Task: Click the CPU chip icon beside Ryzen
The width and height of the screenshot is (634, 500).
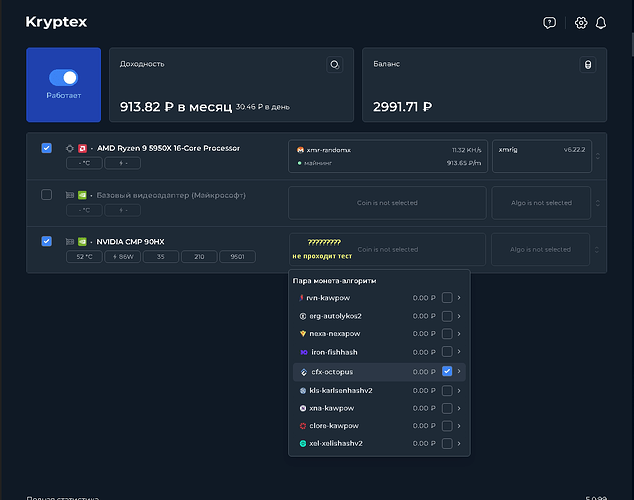Action: pyautogui.click(x=70, y=148)
